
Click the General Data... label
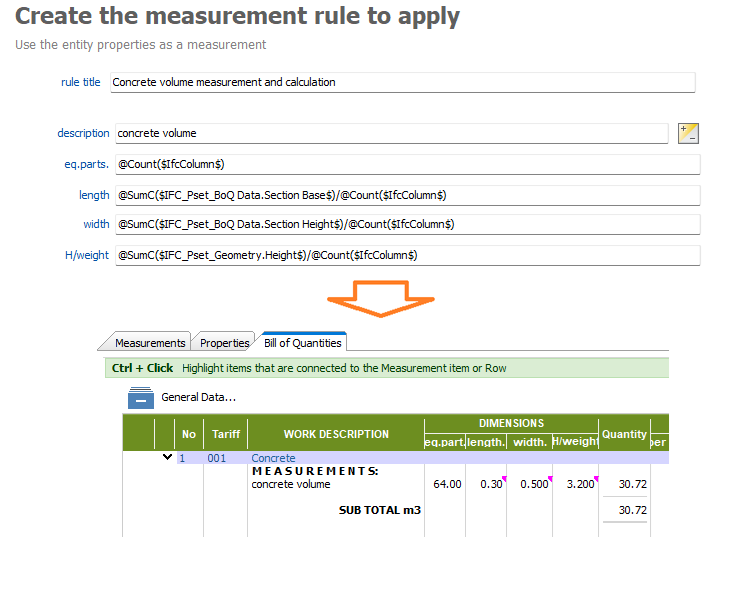(x=198, y=398)
